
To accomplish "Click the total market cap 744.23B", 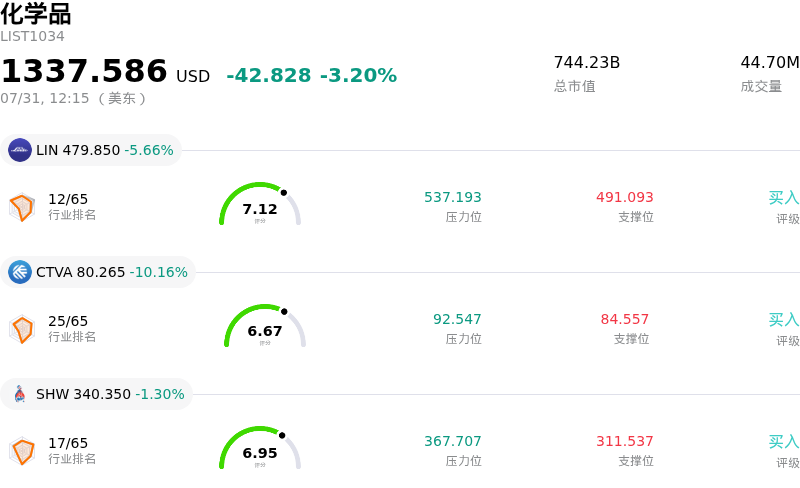I will coord(587,62).
